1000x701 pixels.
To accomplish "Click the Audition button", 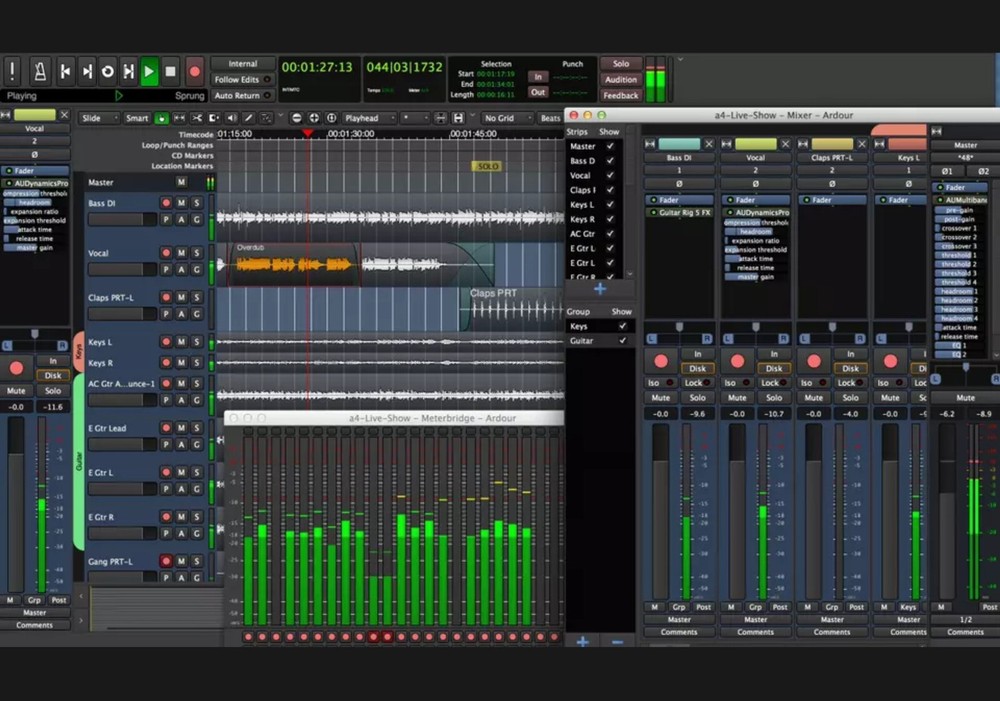I will (620, 80).
